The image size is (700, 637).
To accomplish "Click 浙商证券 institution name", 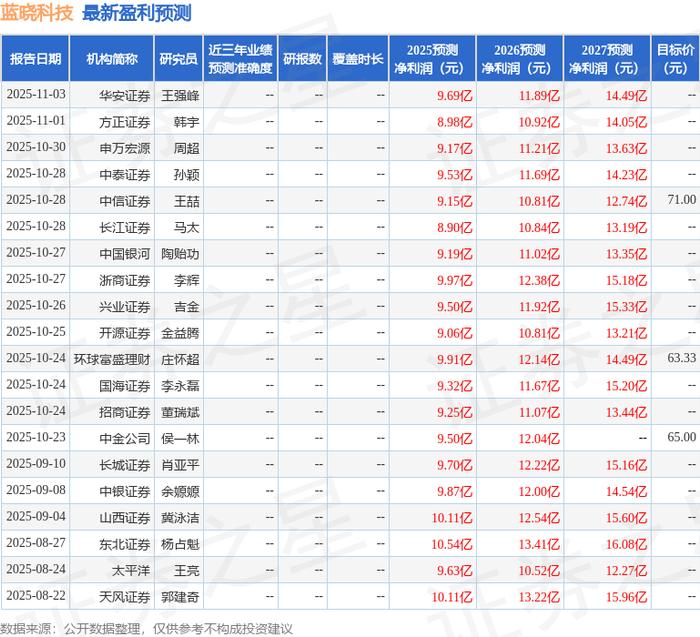I will click(x=125, y=280).
